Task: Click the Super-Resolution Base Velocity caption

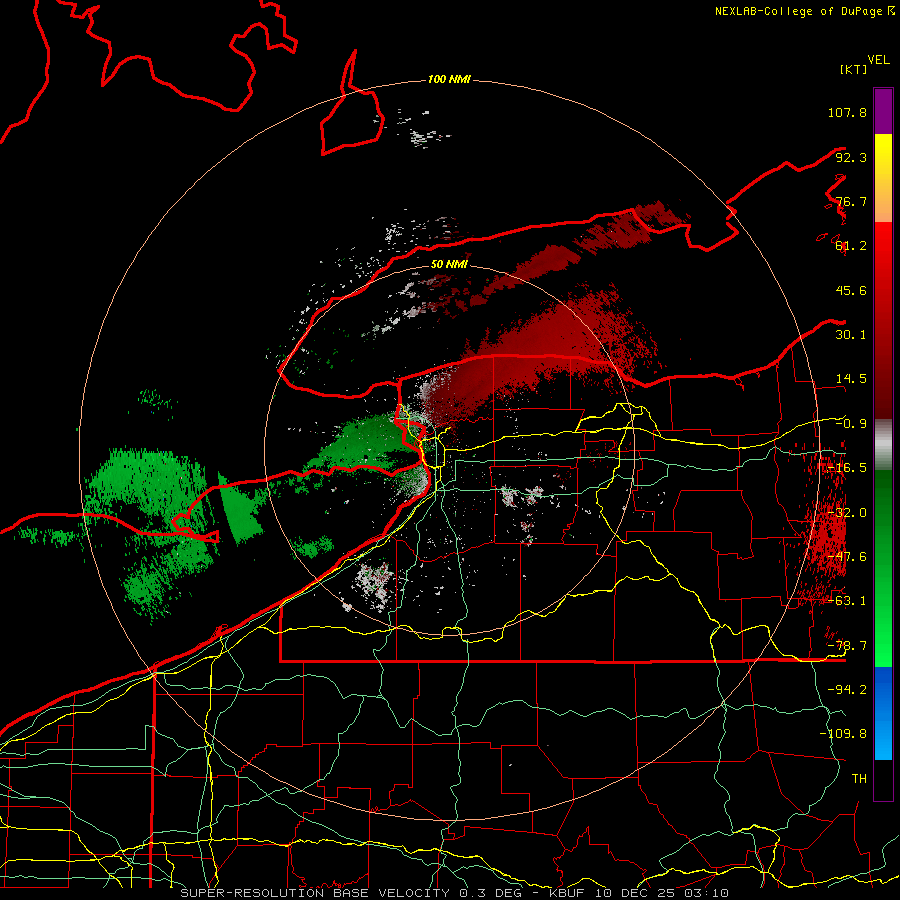Action: (x=455, y=893)
